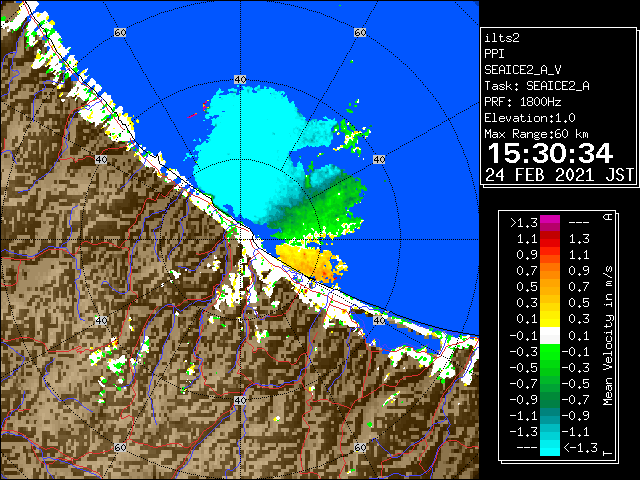This screenshot has width=640, height=480.
Task: Click the "A" marker atop the legend
Action: tap(608, 217)
